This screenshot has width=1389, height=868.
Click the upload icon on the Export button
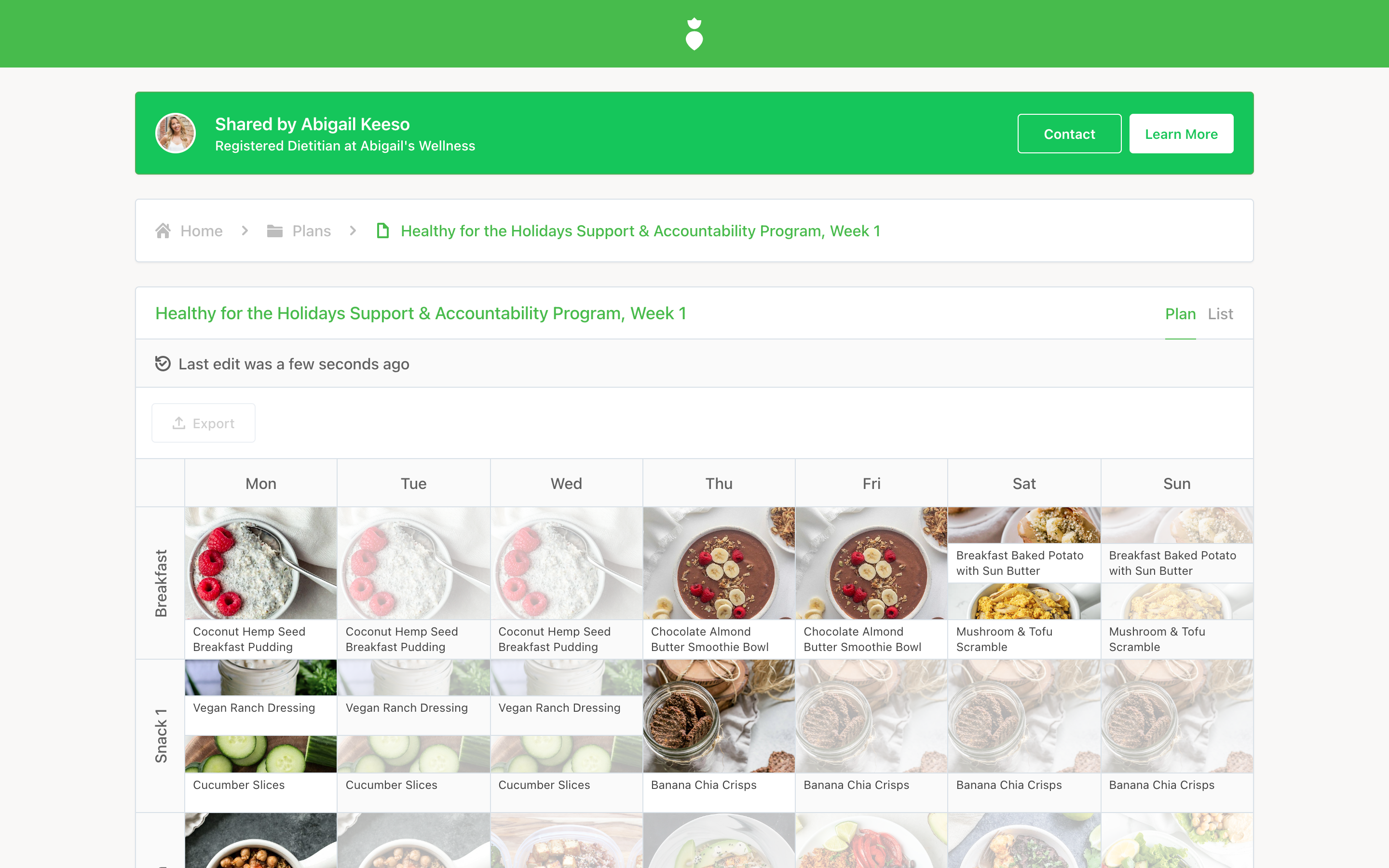click(x=179, y=423)
